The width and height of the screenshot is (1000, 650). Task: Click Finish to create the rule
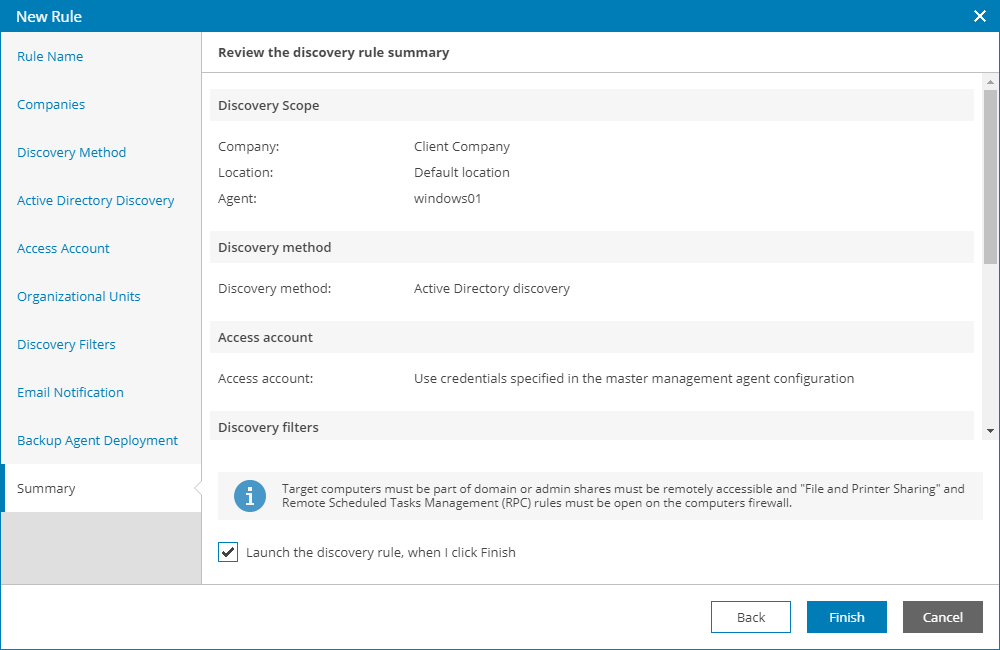[846, 617]
